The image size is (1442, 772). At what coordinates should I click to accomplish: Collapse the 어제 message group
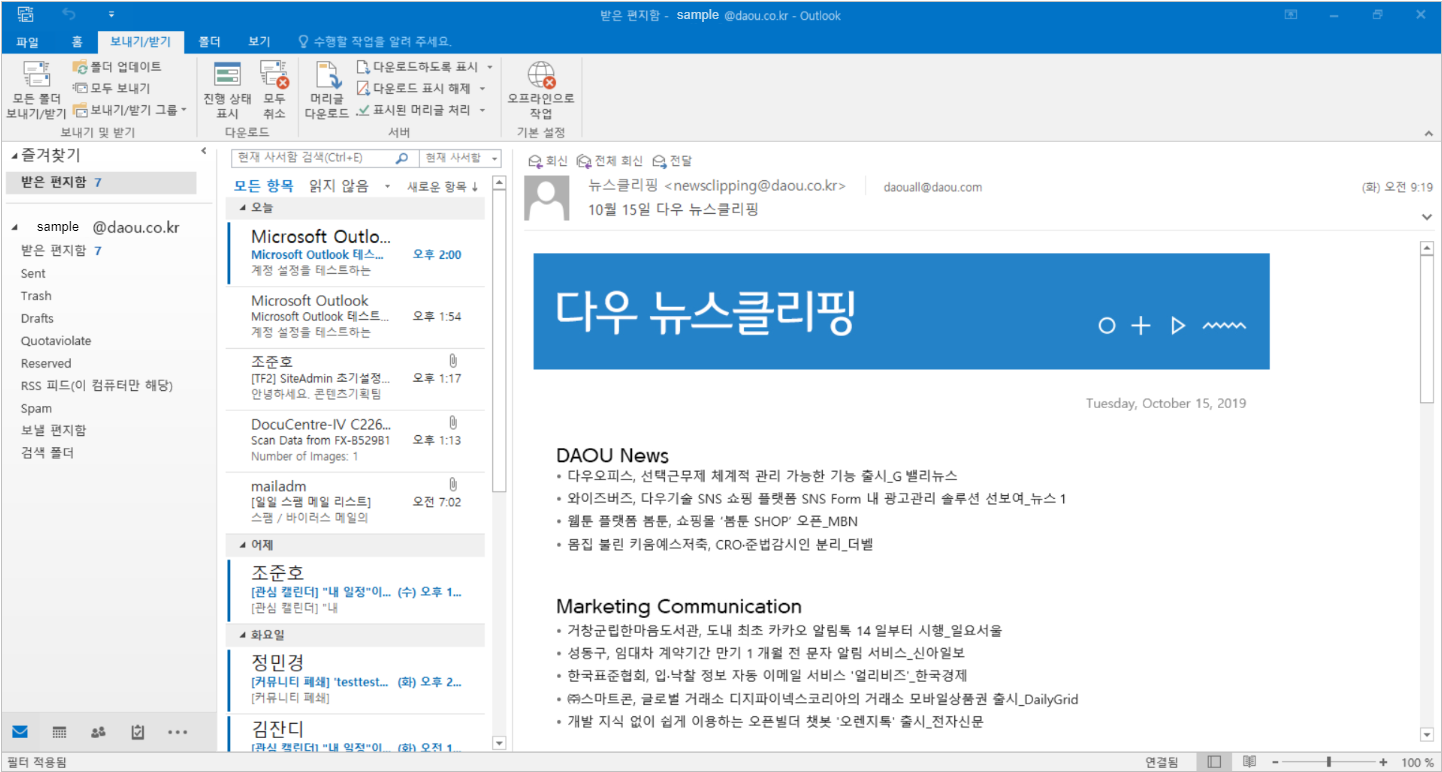[243, 546]
